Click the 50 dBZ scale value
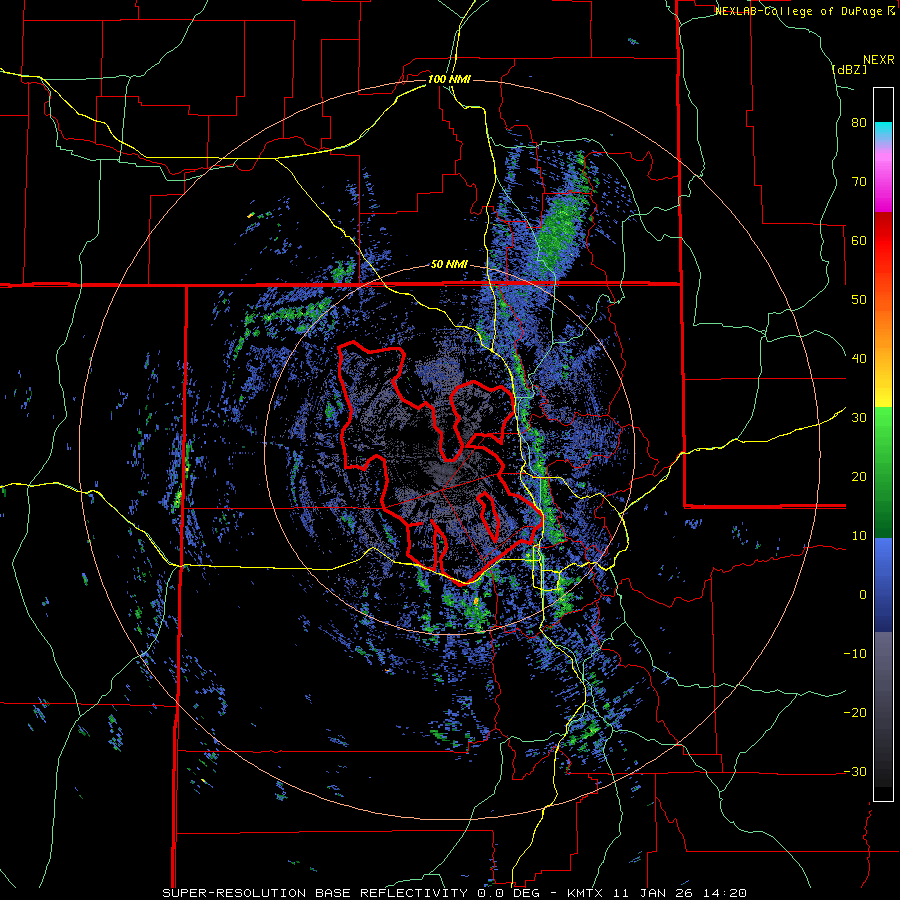900x900 pixels. [x=859, y=300]
